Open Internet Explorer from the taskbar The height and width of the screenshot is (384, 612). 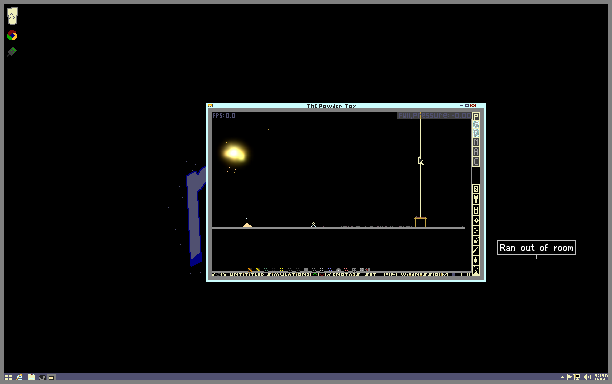click(x=19, y=377)
